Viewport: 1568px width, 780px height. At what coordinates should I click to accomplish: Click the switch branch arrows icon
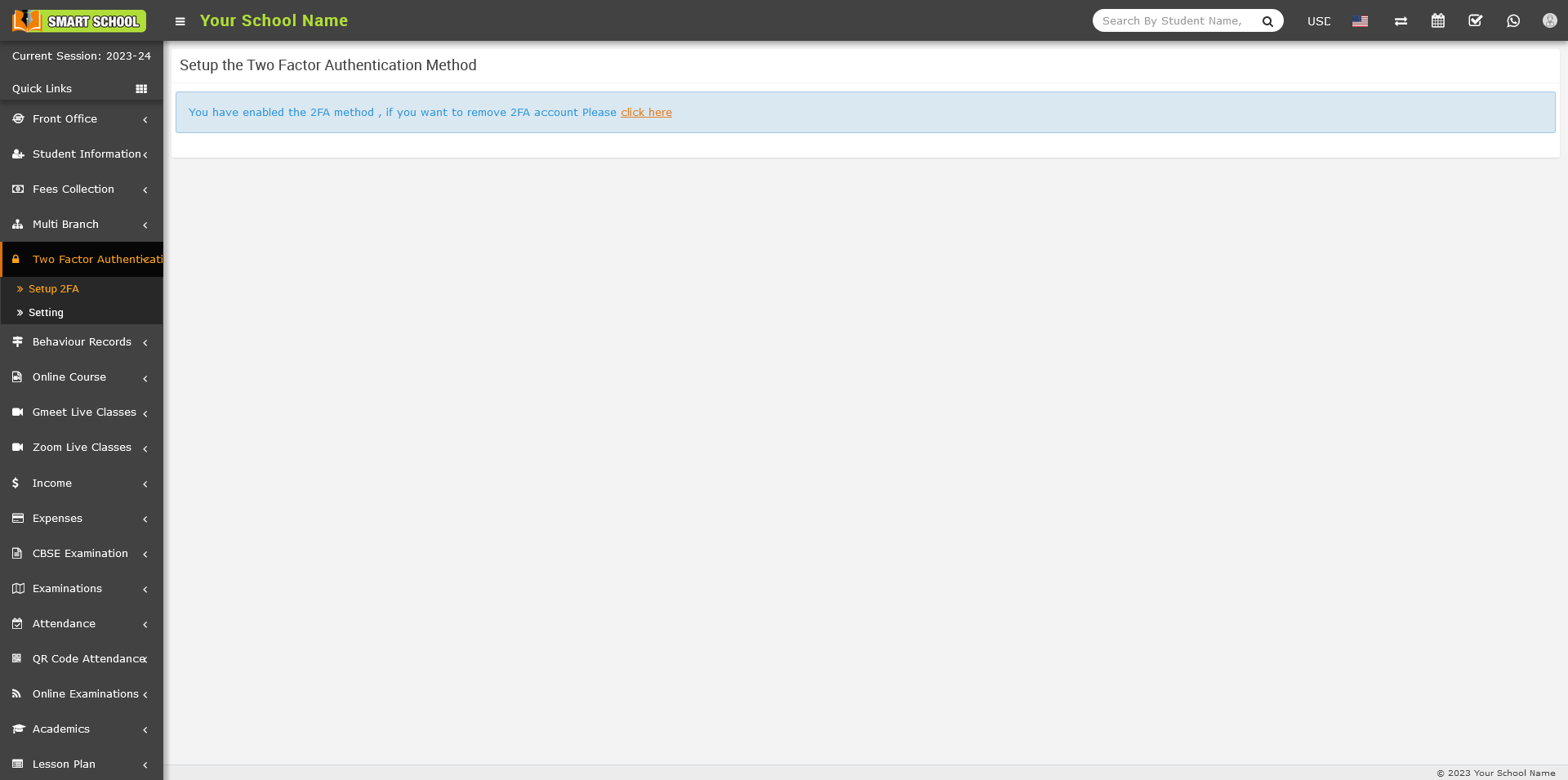tap(1401, 21)
